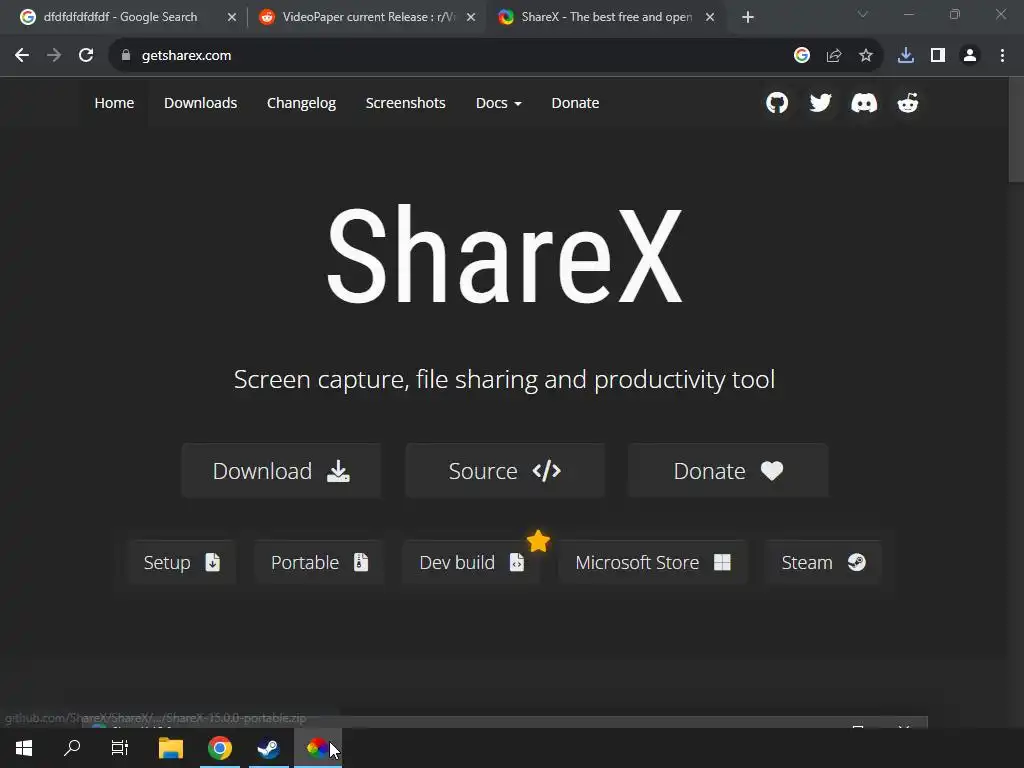Image resolution: width=1024 pixels, height=768 pixels.
Task: Open ShareX Reddit icon
Action: [908, 103]
